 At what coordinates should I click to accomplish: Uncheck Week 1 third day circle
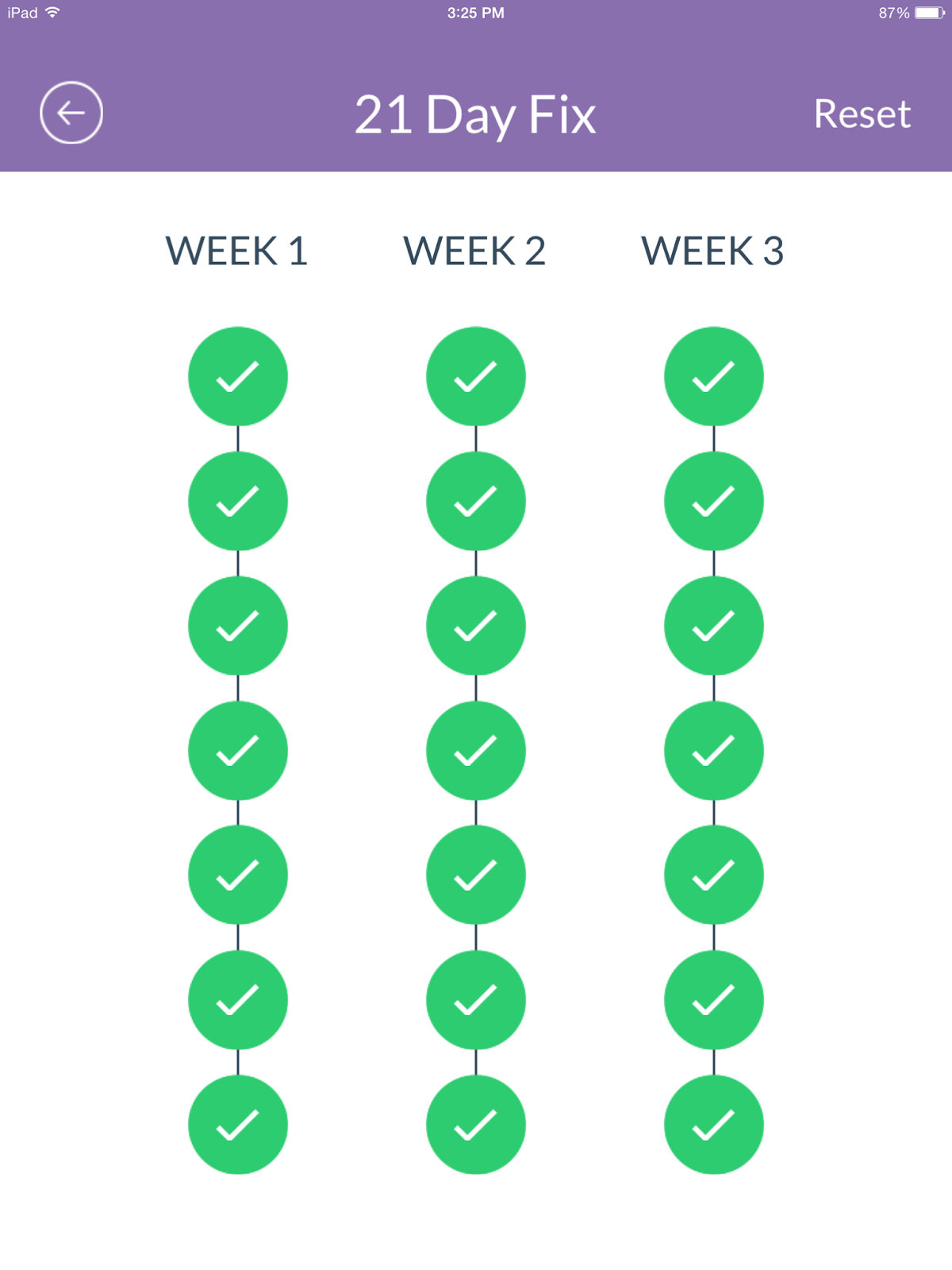tap(238, 625)
